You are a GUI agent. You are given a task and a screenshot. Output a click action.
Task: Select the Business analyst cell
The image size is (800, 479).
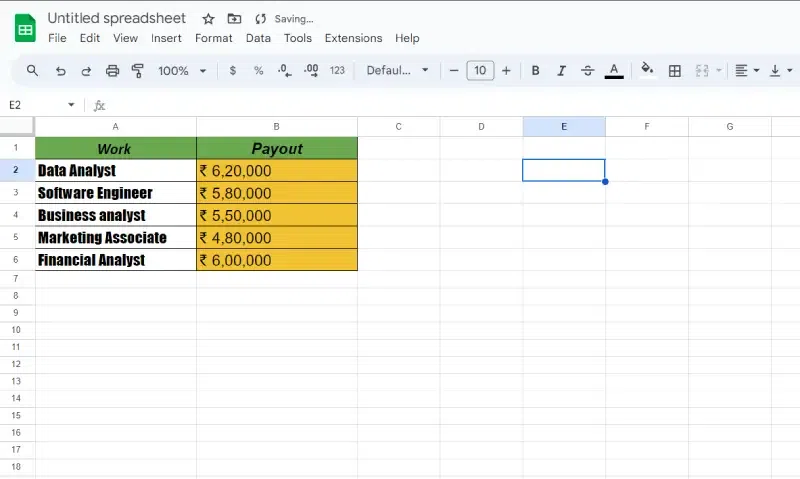click(116, 215)
